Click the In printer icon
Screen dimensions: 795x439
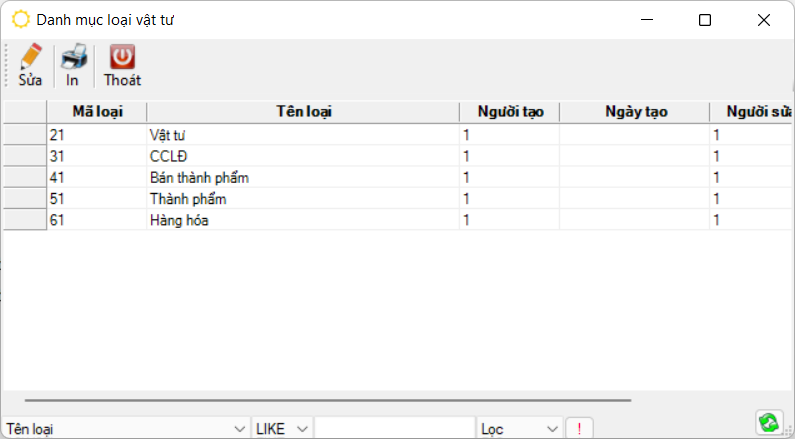pos(73,58)
